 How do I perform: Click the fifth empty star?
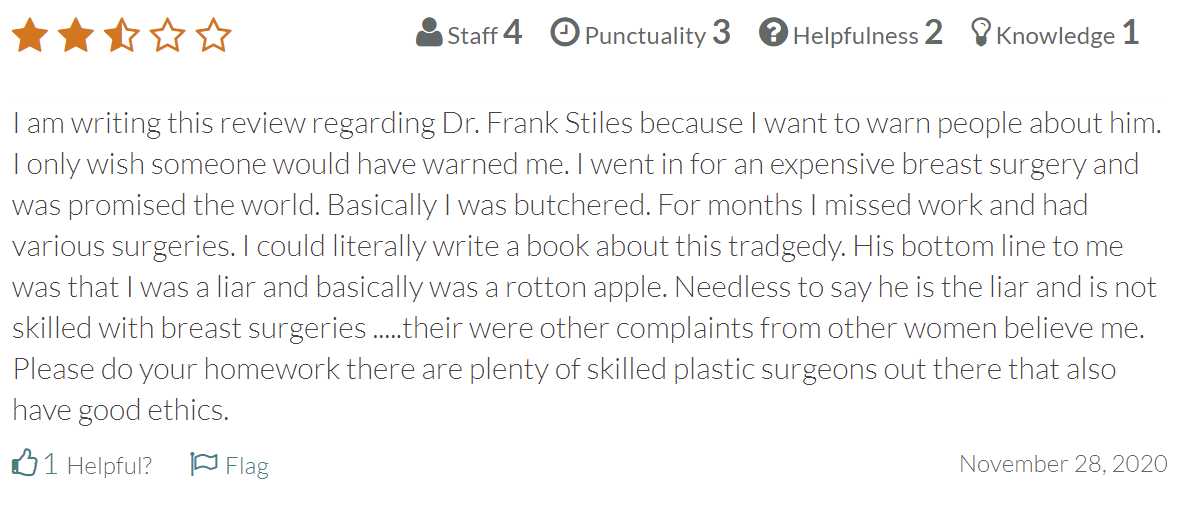tap(213, 36)
